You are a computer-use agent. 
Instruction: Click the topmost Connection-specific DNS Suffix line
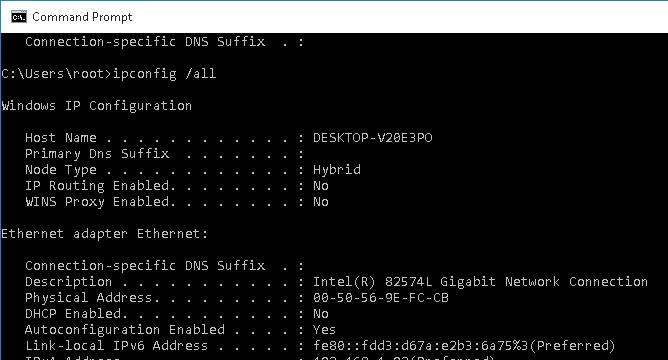click(x=164, y=42)
